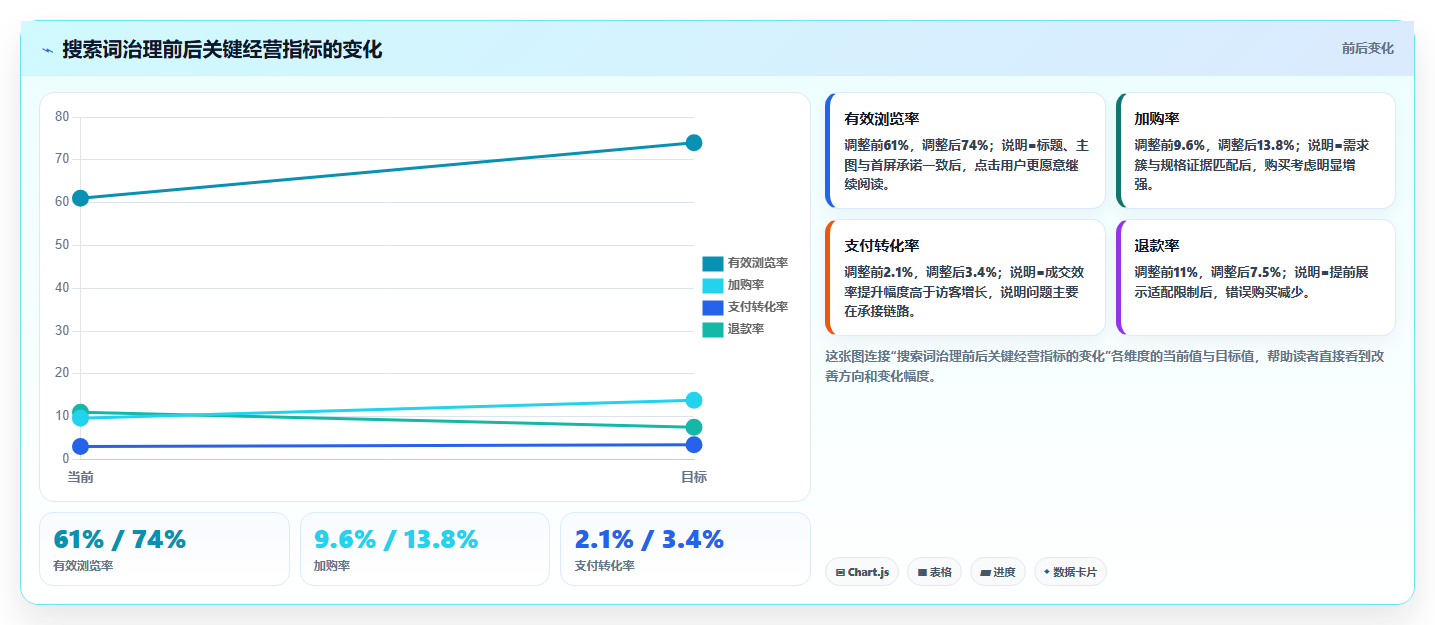The width and height of the screenshot is (1435, 625).
Task: Click the 有效浏览率 caption under 61% / 74%
Action: 83,566
